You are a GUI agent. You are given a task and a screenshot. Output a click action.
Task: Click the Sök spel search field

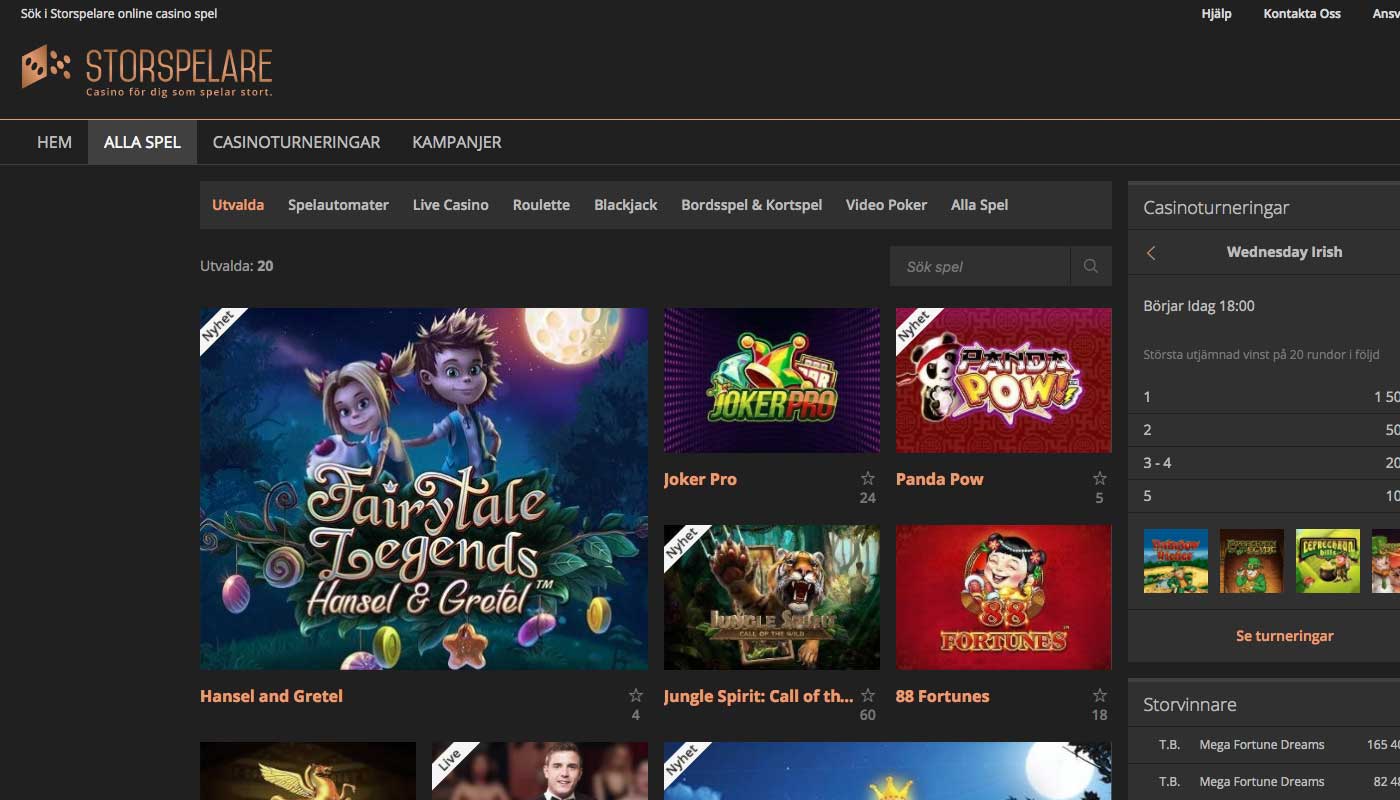(x=980, y=266)
